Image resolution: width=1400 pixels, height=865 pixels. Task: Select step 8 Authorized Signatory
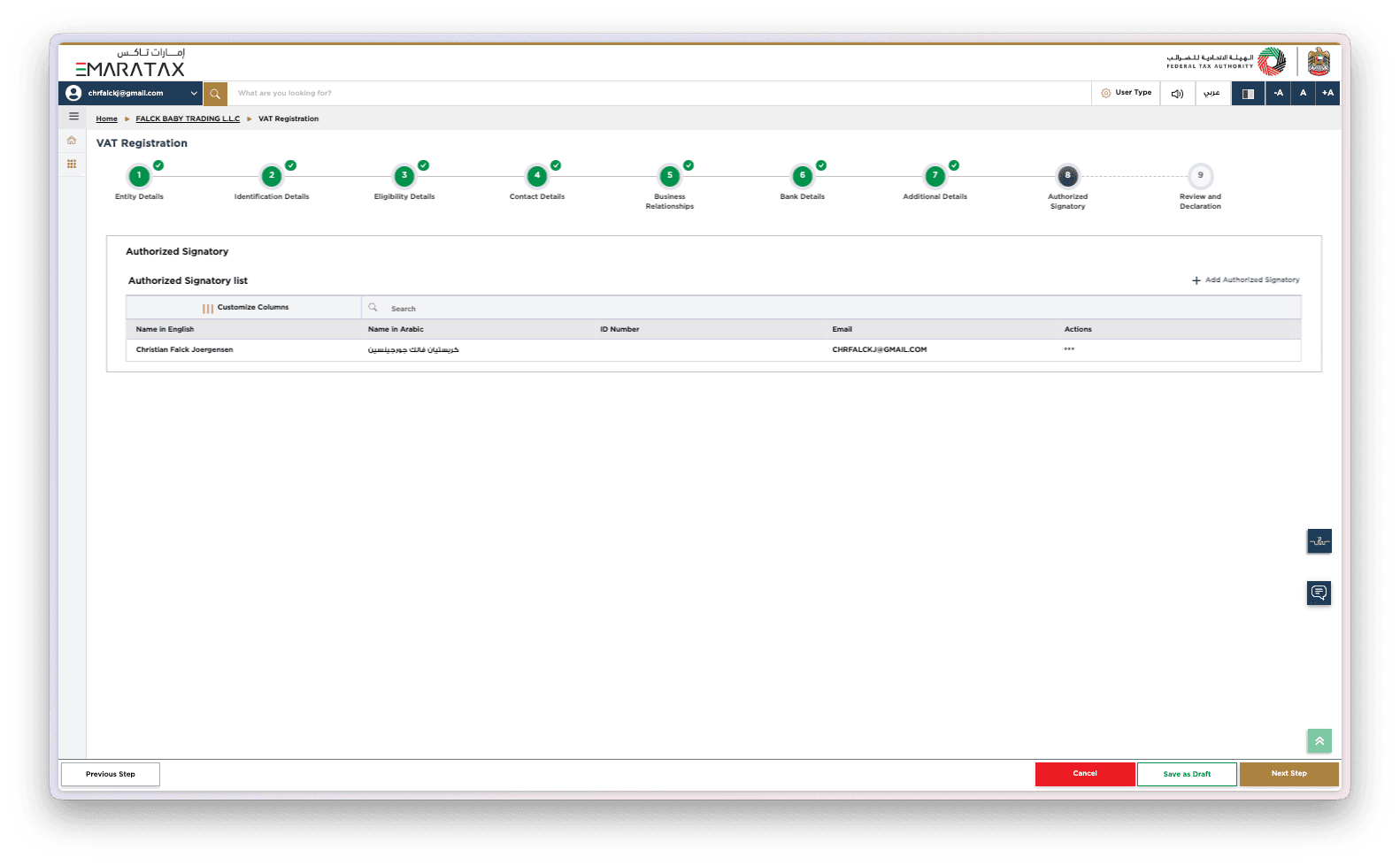(x=1068, y=175)
